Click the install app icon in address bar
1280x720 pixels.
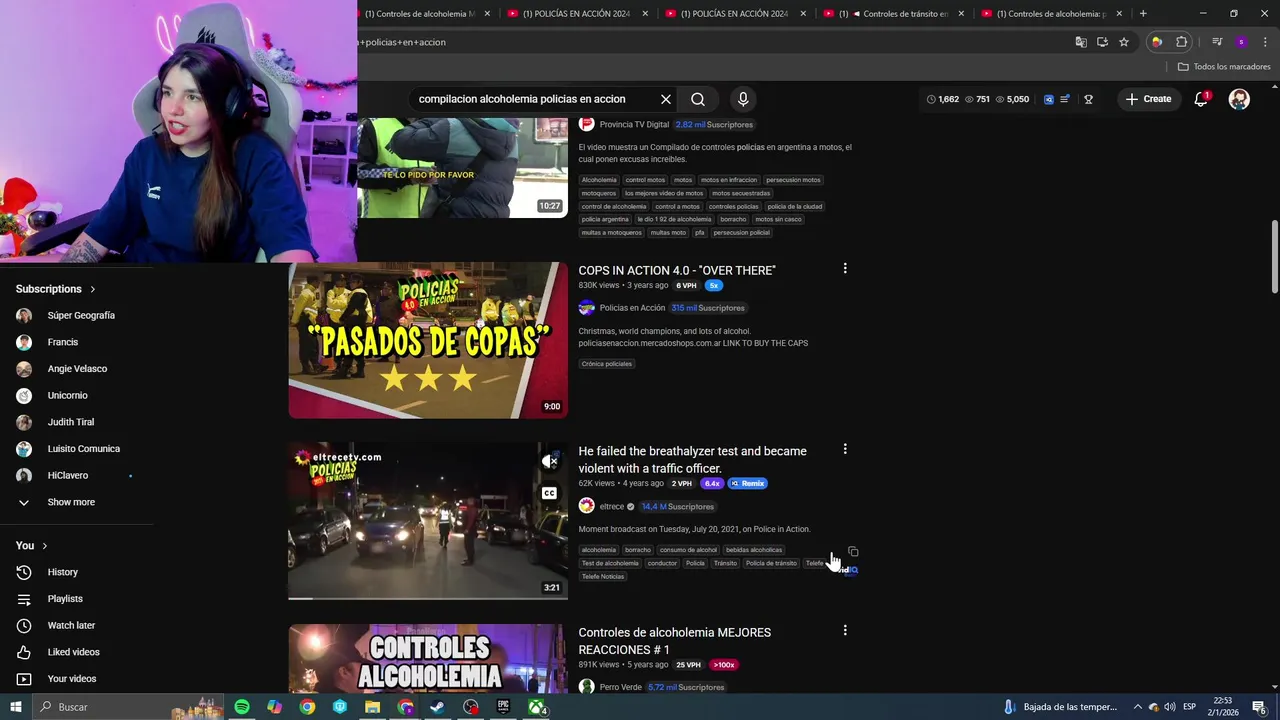(1102, 42)
